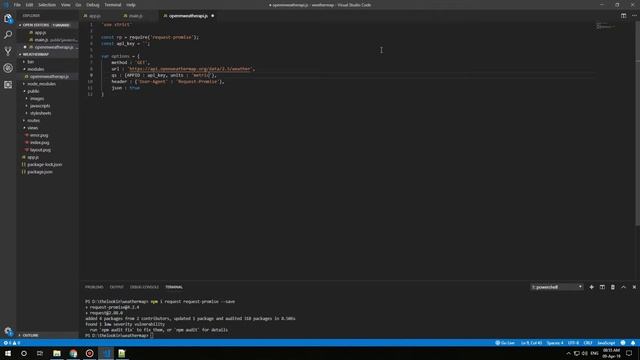Open Chrome from the taskbar
Image resolution: width=640 pixels, height=360 pixels.
[x=73, y=353]
